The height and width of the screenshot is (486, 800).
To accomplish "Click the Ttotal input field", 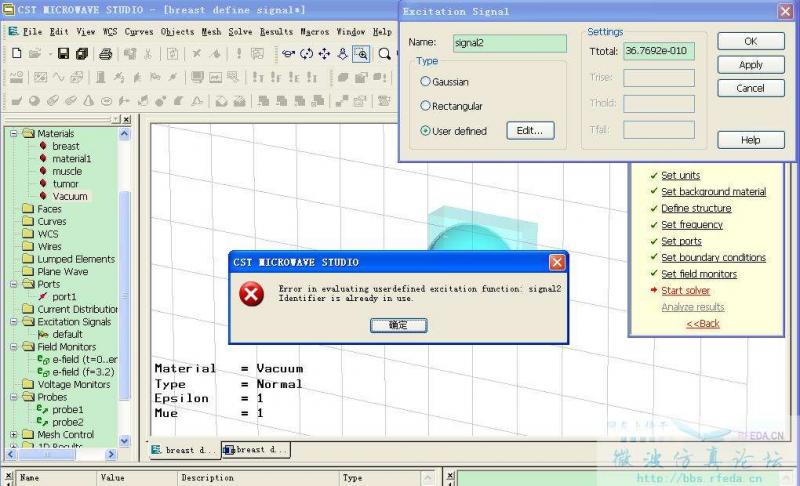I will (659, 51).
